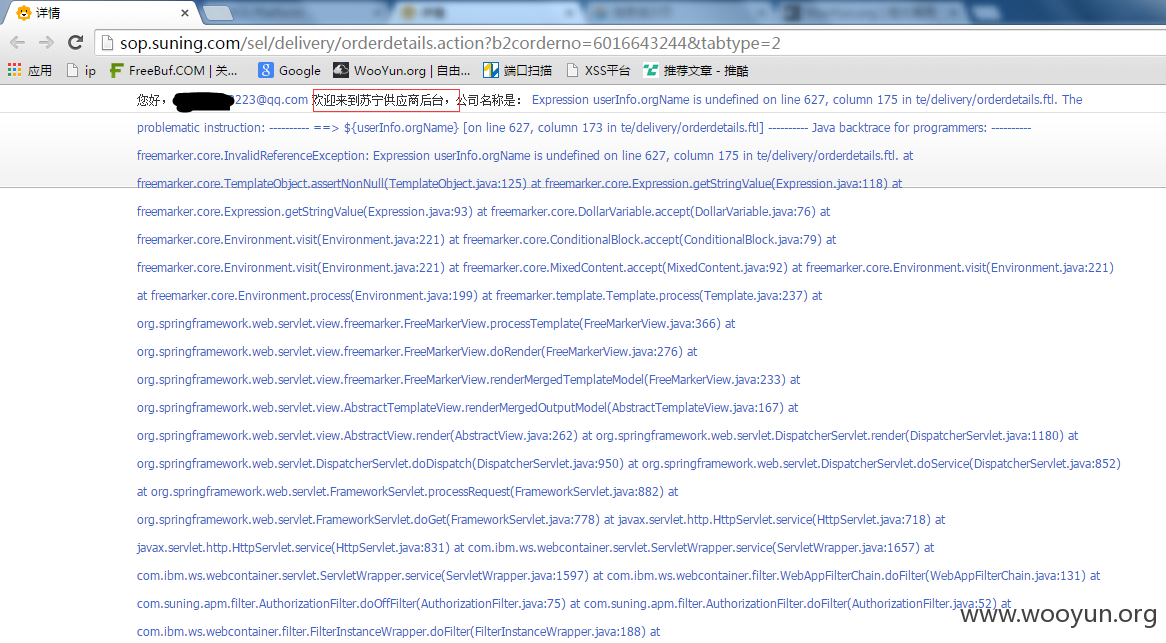Image resolution: width=1166 pixels, height=643 pixels.
Task: Click the AbstractTemplateView.renderMergedOutputModel trace line
Action: [x=467, y=408]
